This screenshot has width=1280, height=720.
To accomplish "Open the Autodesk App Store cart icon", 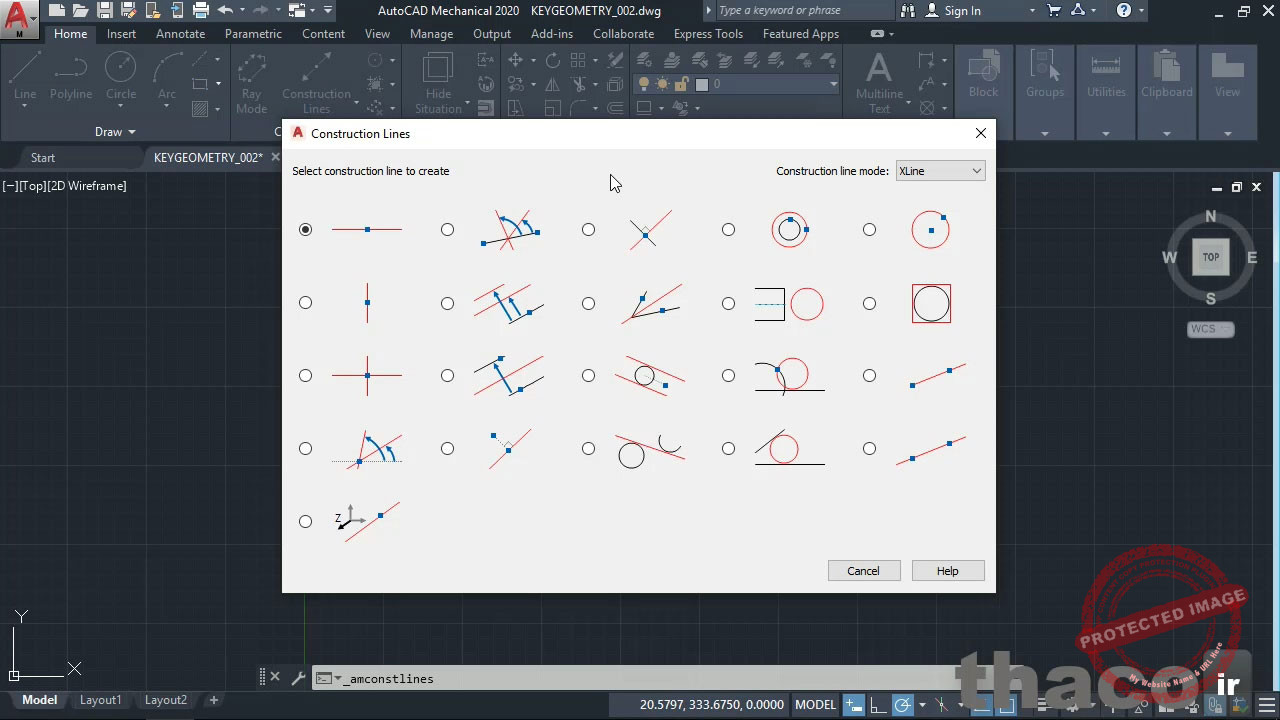I will [1053, 11].
